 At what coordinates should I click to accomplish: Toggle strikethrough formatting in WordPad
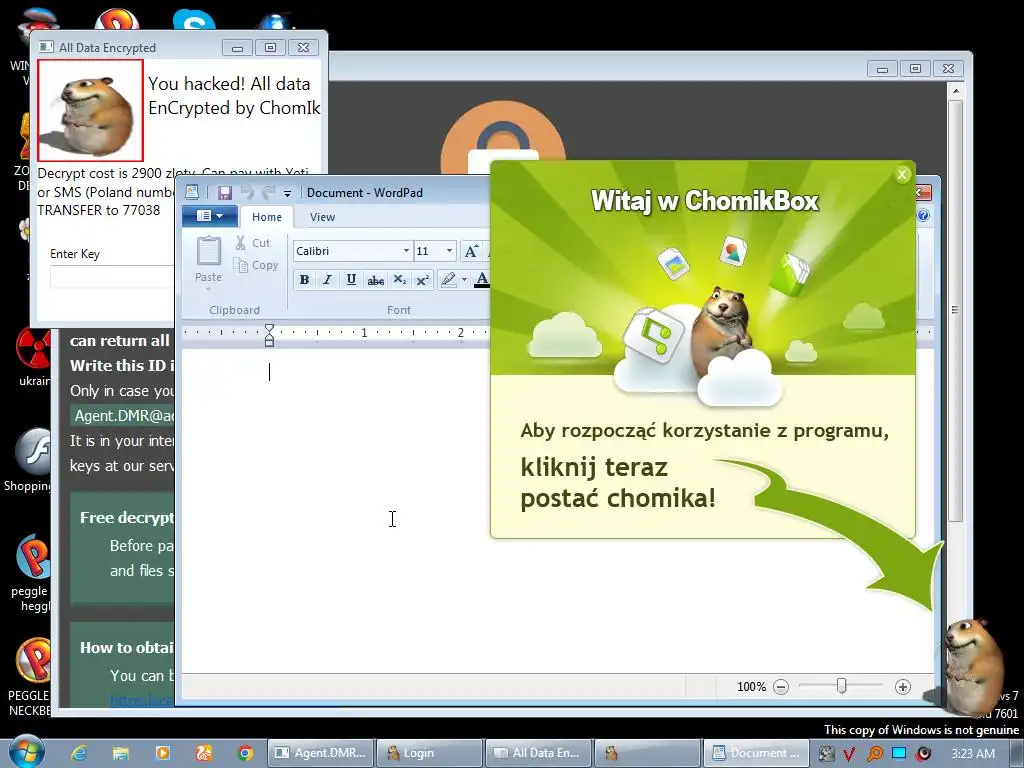[376, 280]
